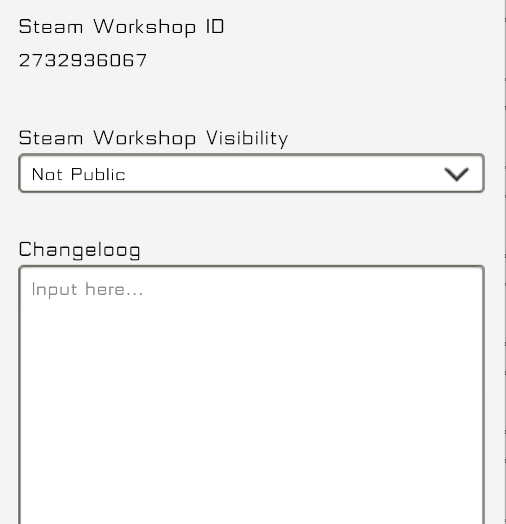
Task: Click the 'Input here...' placeholder text
Action: pyautogui.click(x=88, y=289)
